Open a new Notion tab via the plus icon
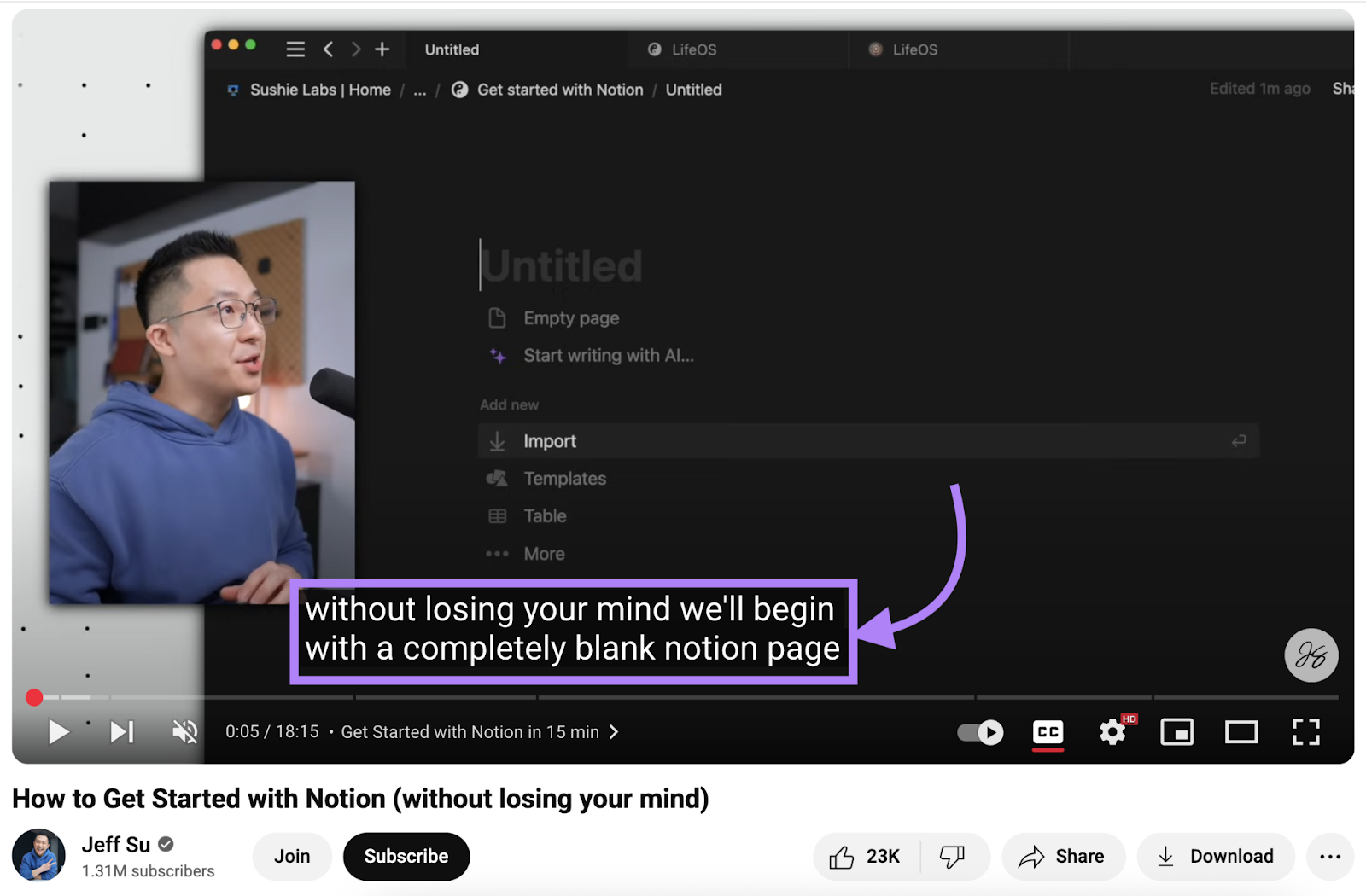Screen dimensions: 1366x896 [x=382, y=49]
